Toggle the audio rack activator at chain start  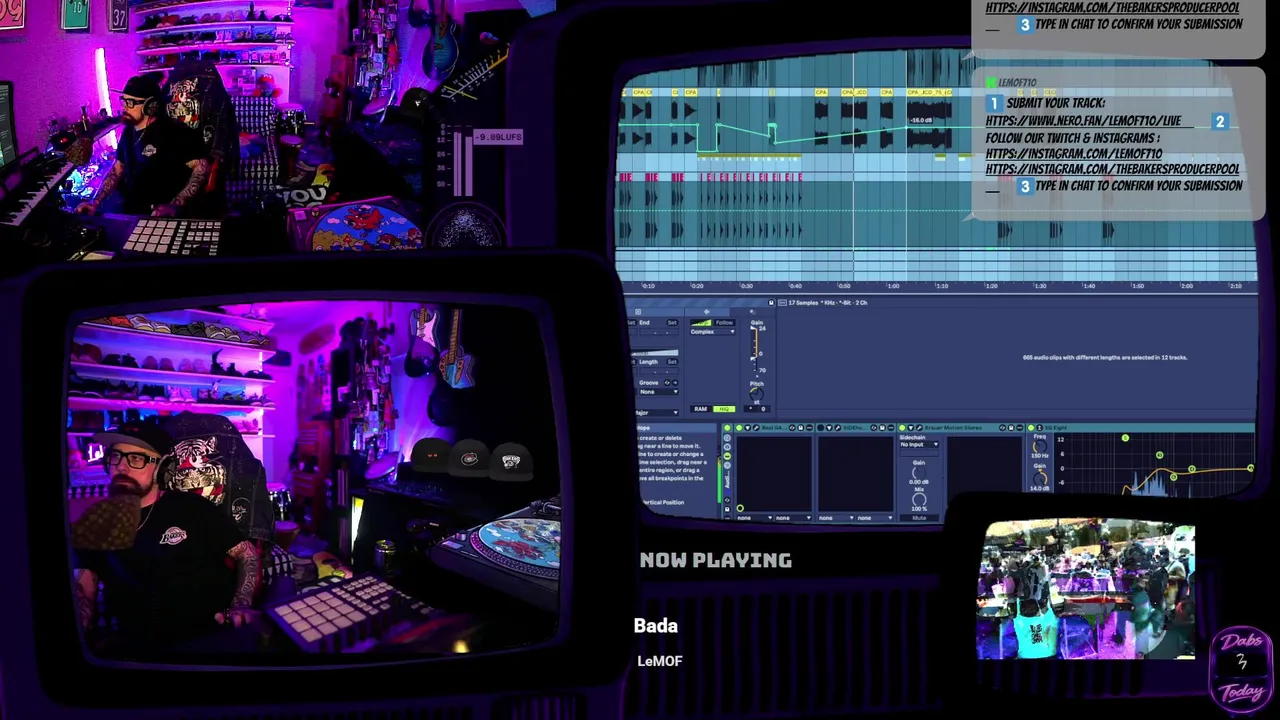pyautogui.click(x=727, y=427)
